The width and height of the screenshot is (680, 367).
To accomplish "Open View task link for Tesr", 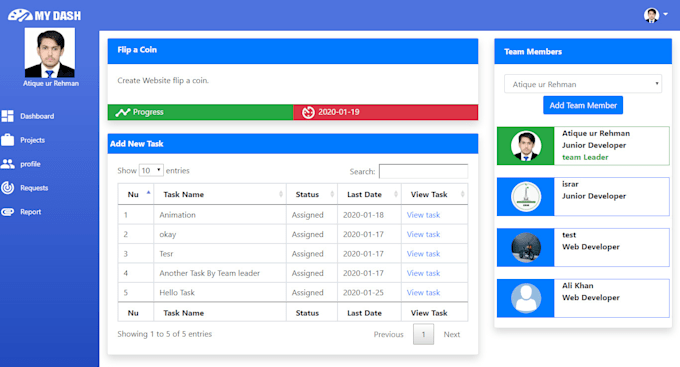I will pos(423,254).
